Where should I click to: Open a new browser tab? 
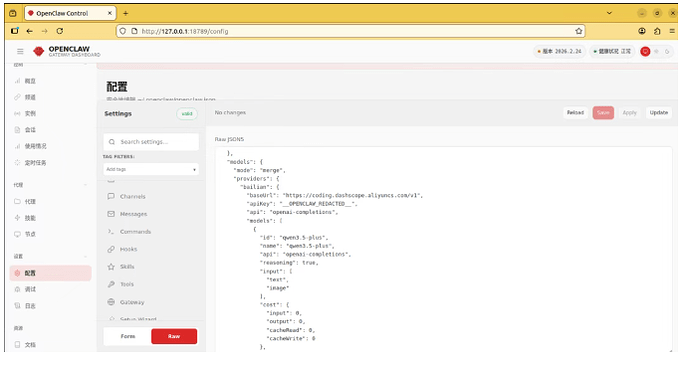pyautogui.click(x=125, y=13)
